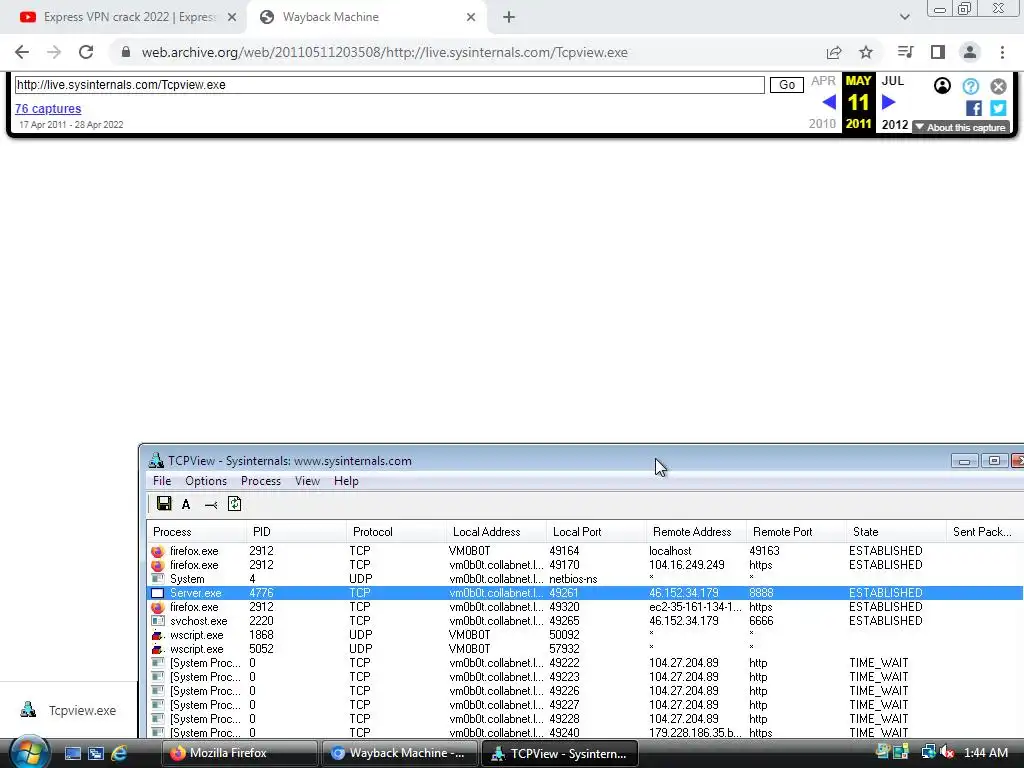Close the Wayback Machine tab

point(471,17)
